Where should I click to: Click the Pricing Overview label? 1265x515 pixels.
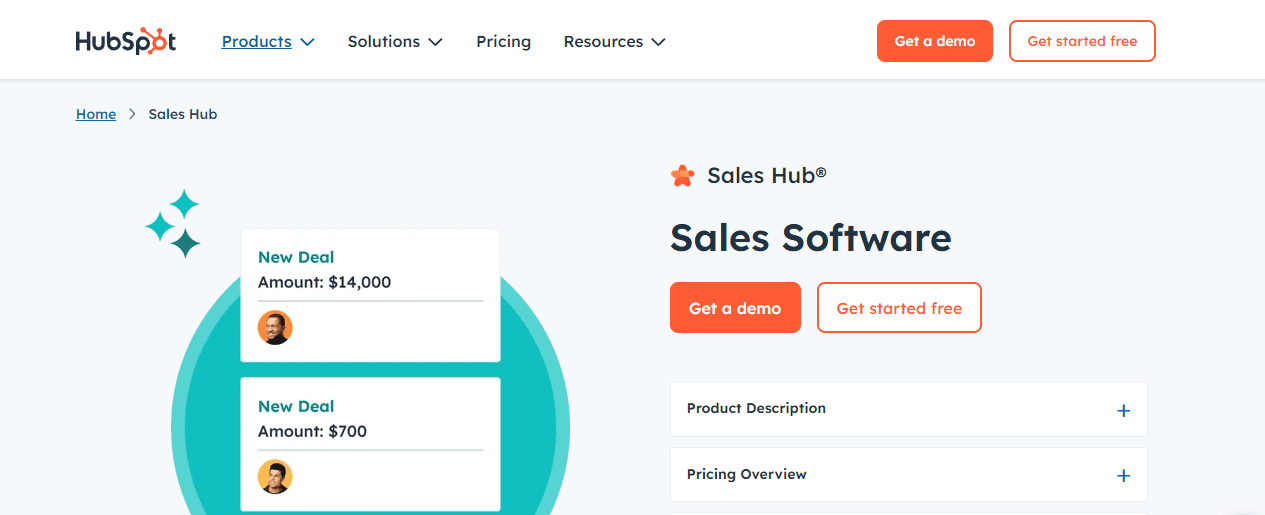(746, 474)
